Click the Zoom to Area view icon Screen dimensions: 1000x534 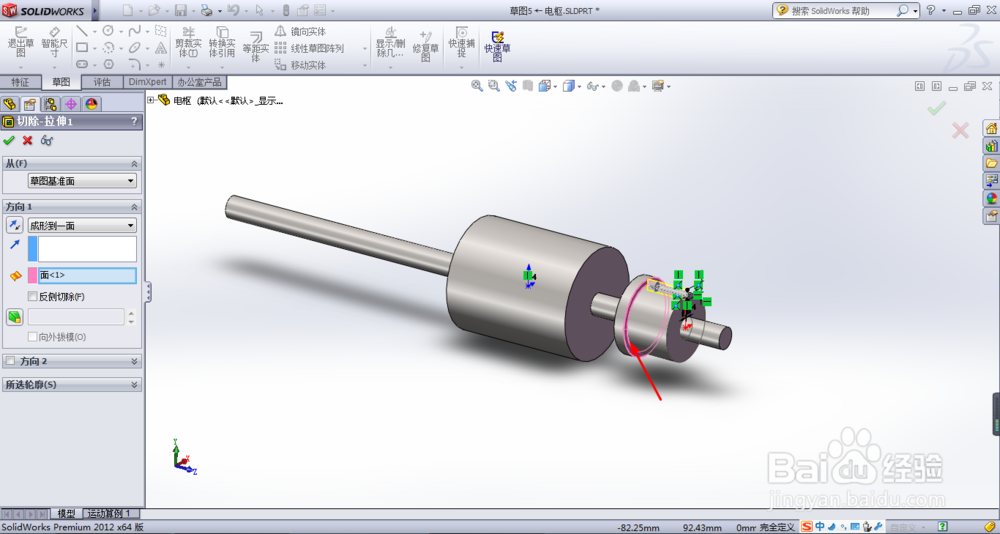[494, 85]
